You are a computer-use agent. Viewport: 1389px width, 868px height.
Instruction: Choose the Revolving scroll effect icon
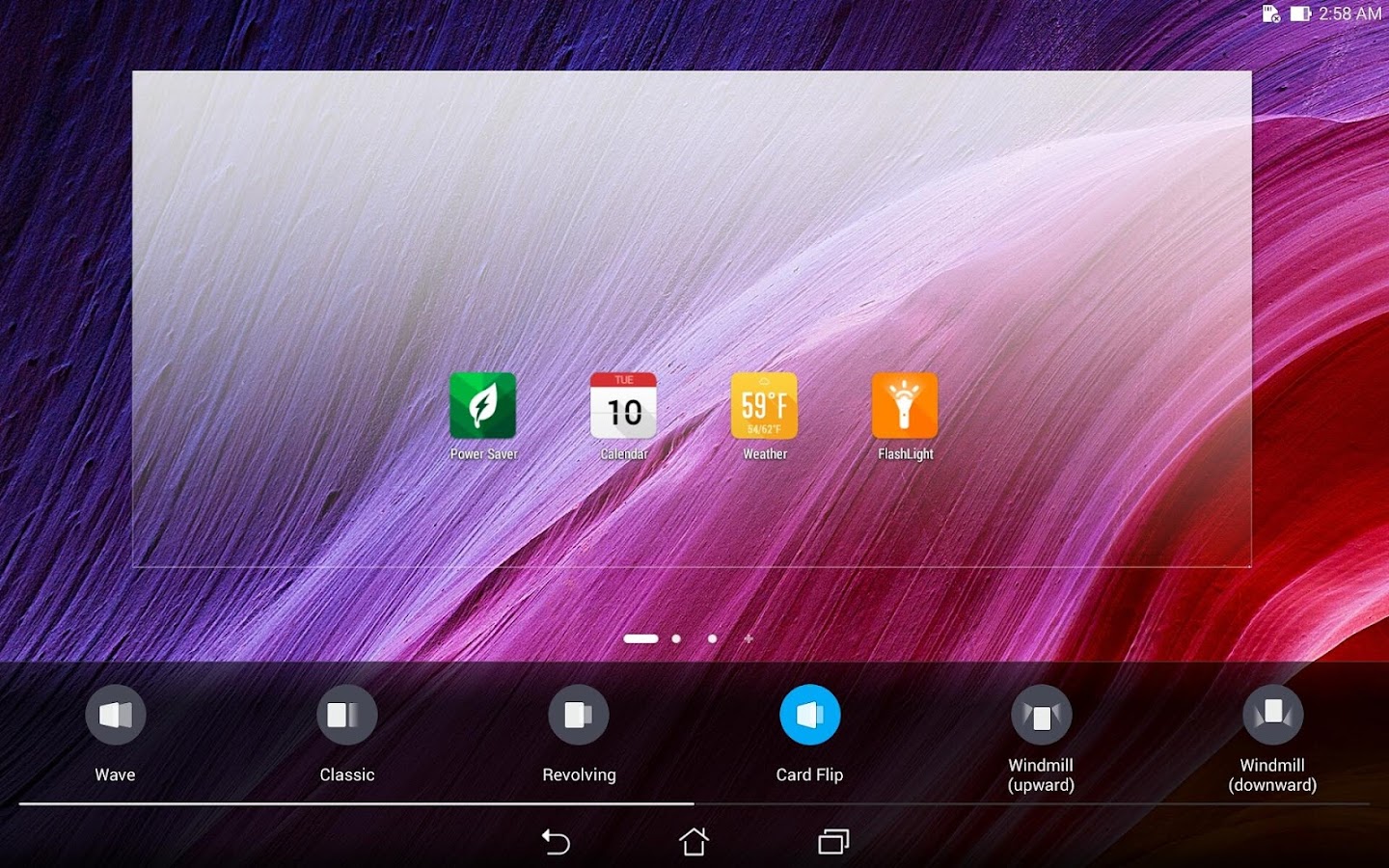(x=578, y=715)
